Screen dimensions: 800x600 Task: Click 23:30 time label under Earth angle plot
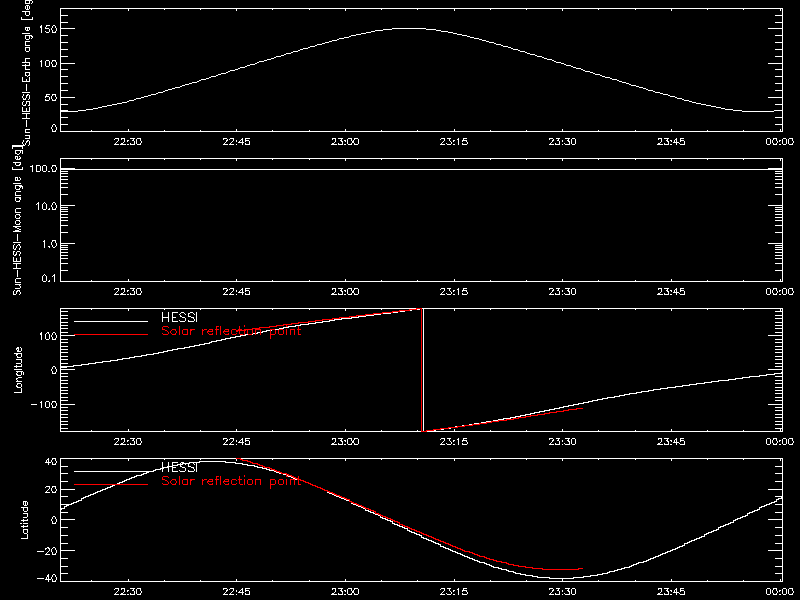[x=562, y=142]
